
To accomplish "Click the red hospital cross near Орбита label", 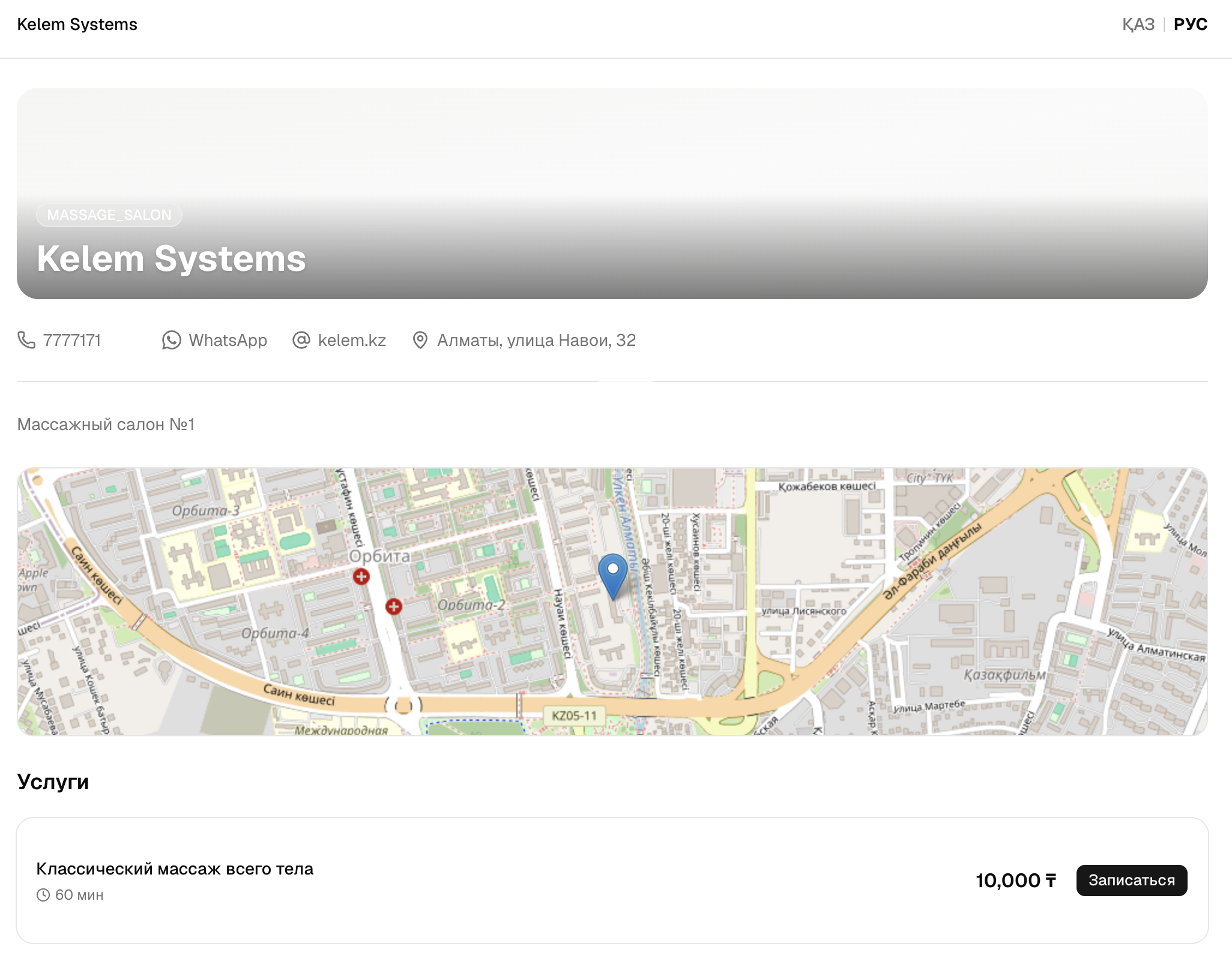I will click(x=361, y=577).
